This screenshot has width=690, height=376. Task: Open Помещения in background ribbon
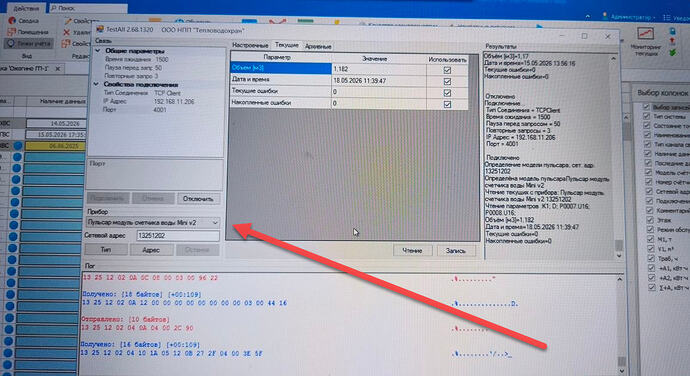(28, 32)
